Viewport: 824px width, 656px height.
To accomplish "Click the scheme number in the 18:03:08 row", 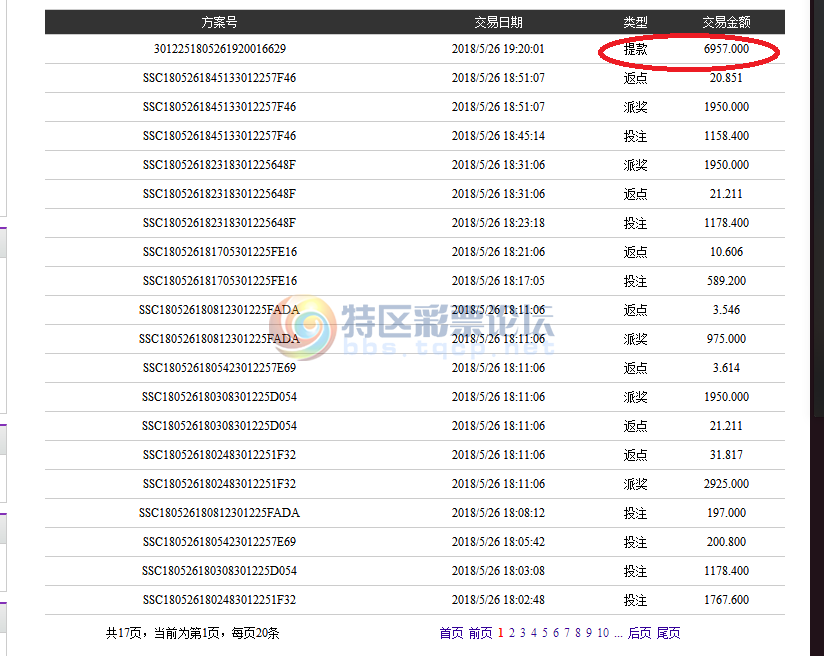I will [220, 571].
